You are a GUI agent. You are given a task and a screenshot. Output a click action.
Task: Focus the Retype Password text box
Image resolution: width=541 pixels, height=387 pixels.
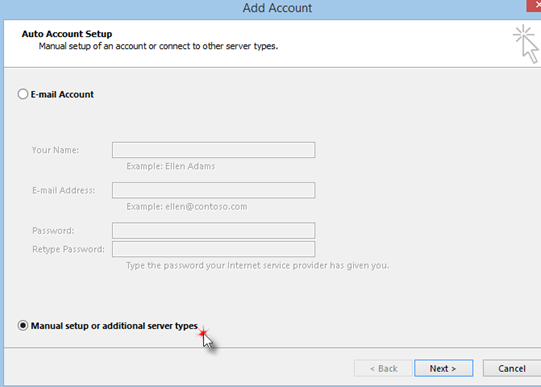pos(214,249)
